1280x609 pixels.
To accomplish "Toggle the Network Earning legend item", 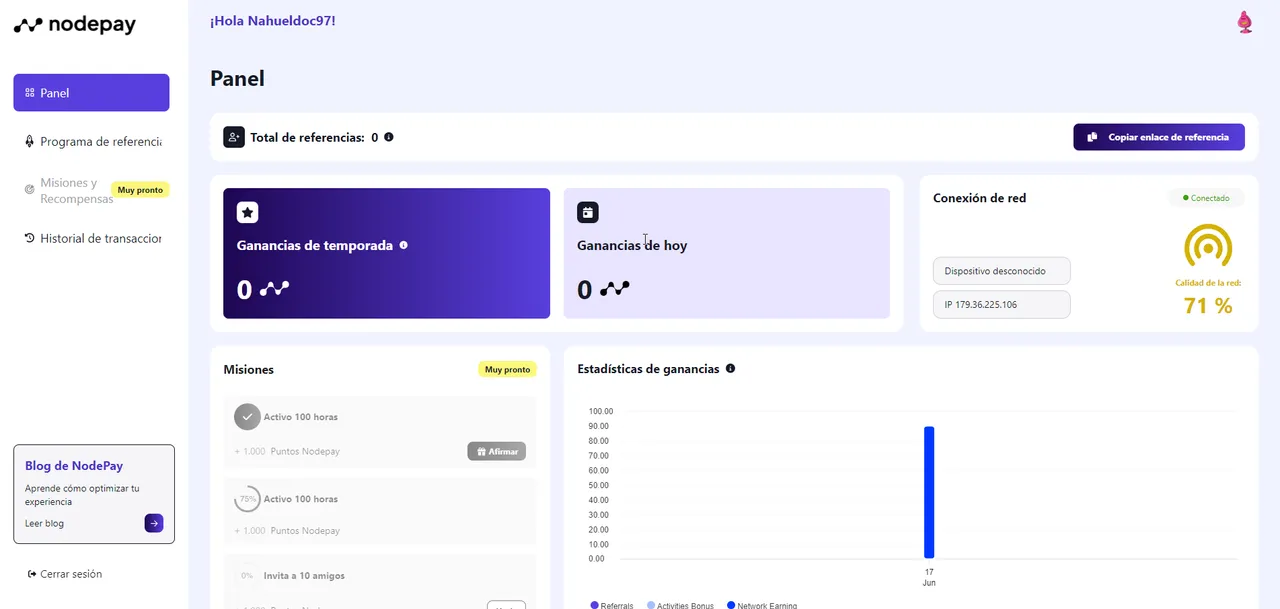I will (762, 605).
